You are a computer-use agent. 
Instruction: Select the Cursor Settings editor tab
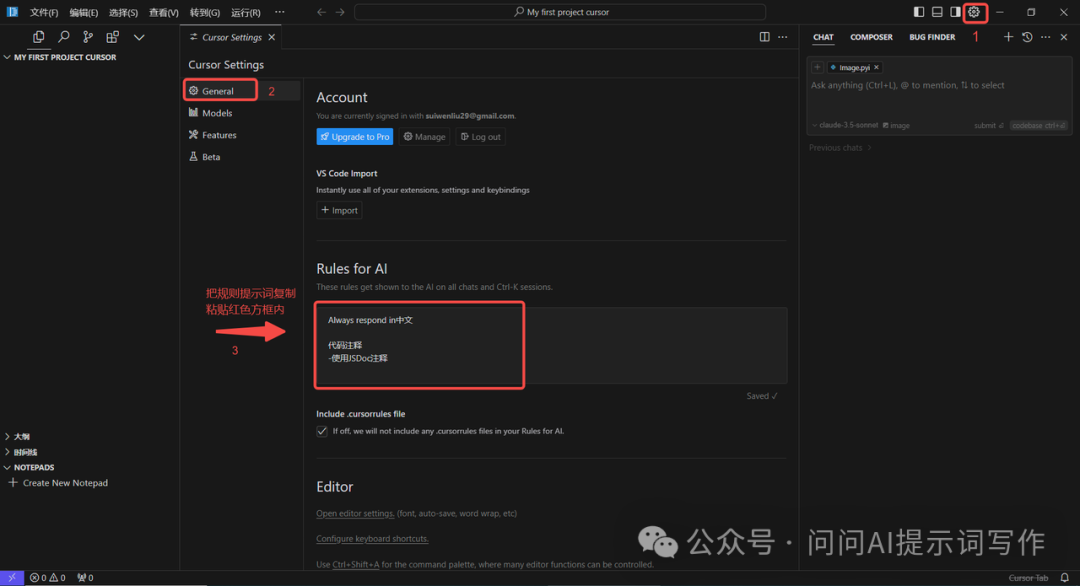click(x=231, y=37)
